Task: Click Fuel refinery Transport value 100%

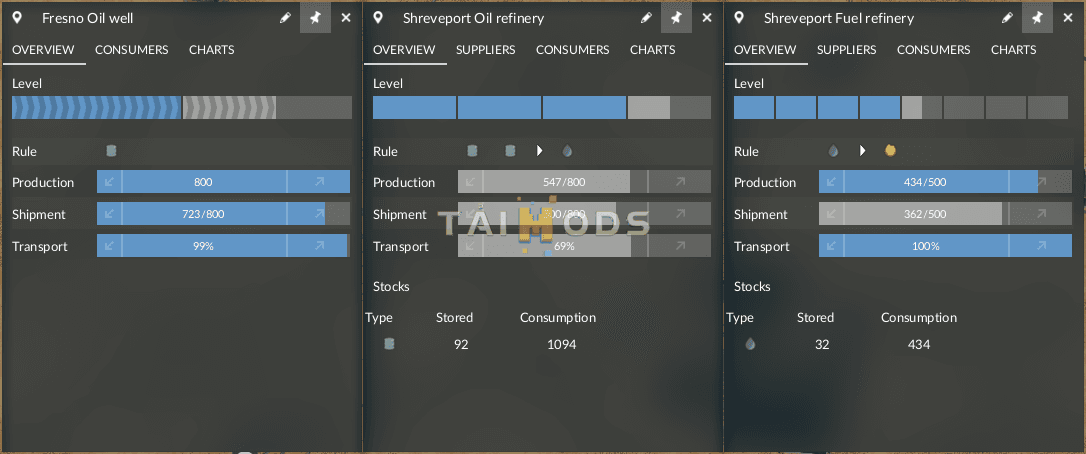Action: click(925, 246)
